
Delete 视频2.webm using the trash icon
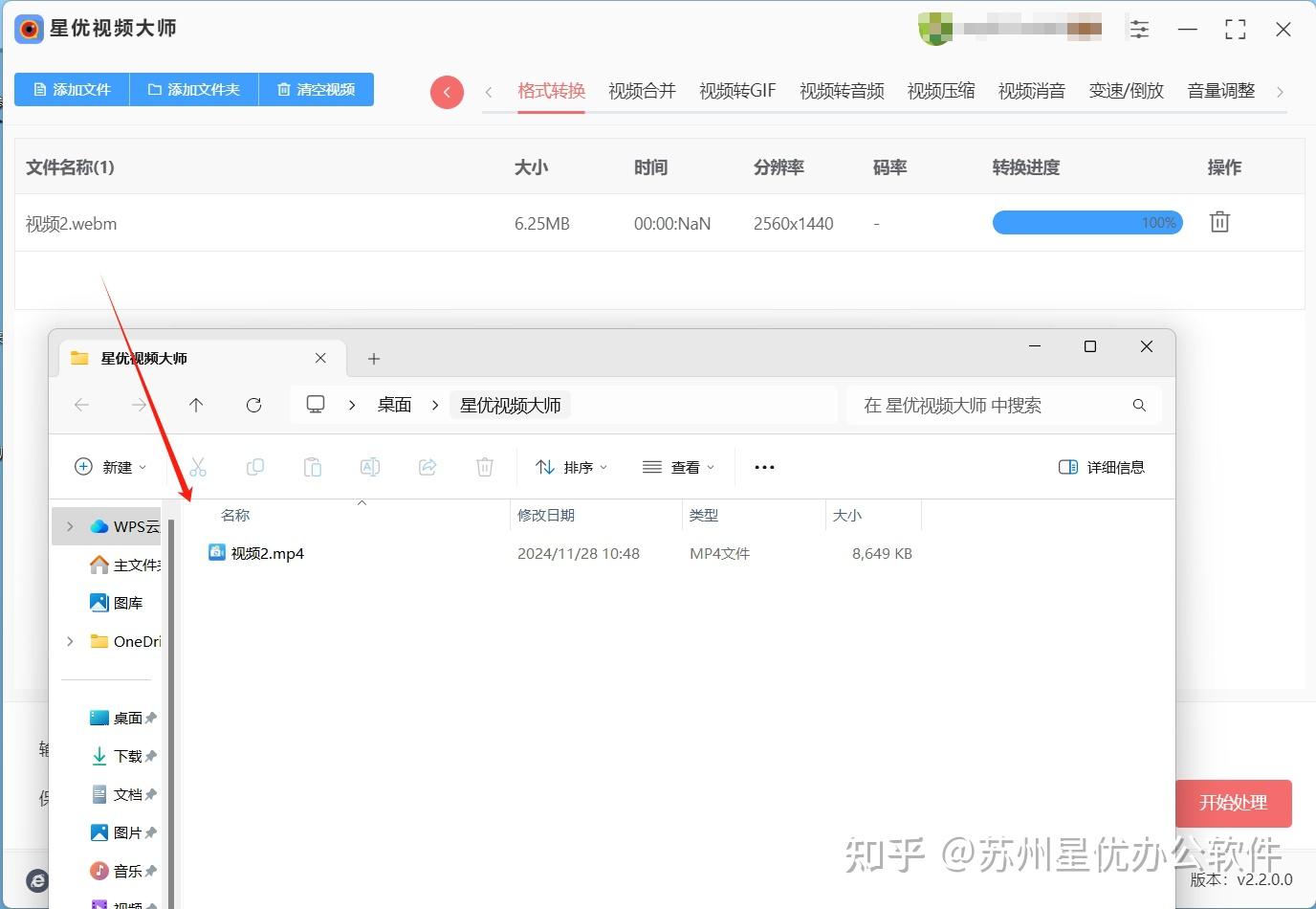[x=1218, y=221]
